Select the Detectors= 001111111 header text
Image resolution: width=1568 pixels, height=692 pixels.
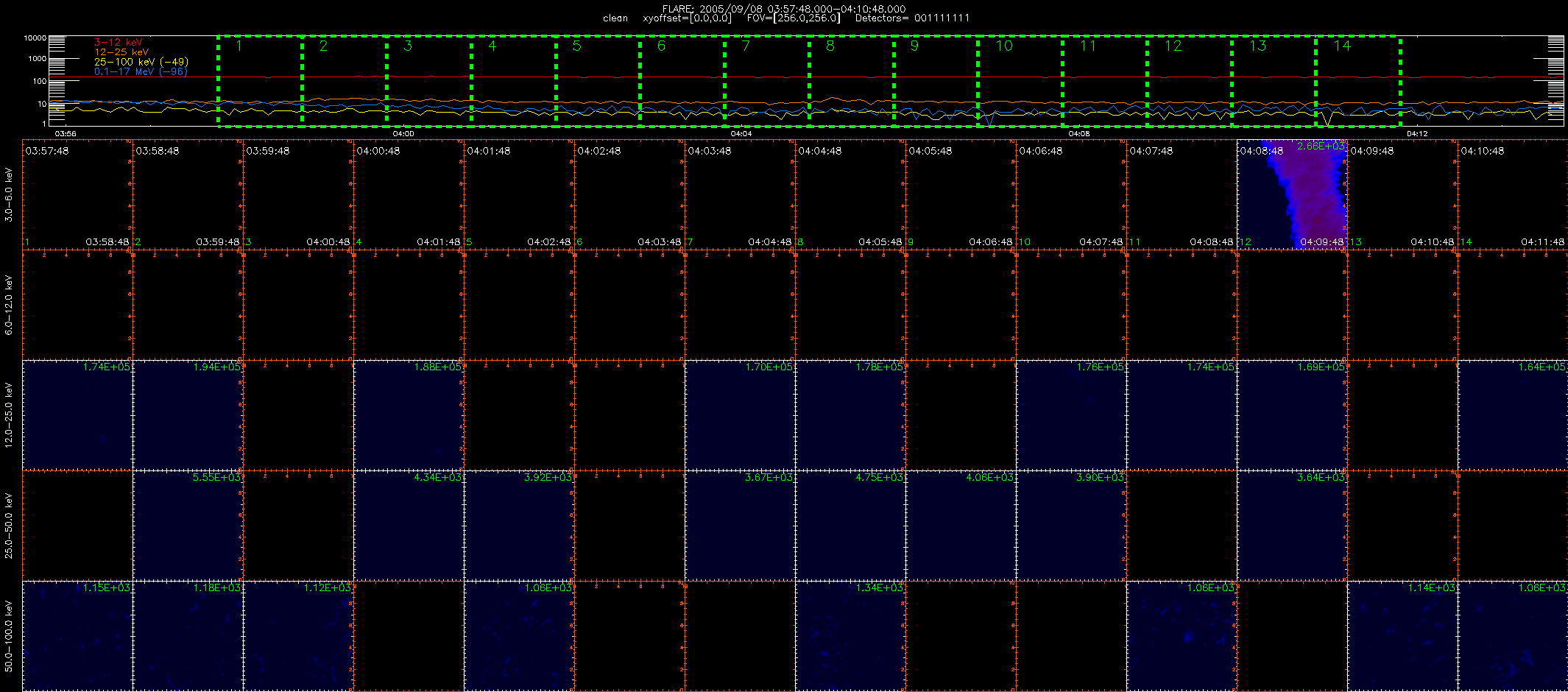coord(912,18)
